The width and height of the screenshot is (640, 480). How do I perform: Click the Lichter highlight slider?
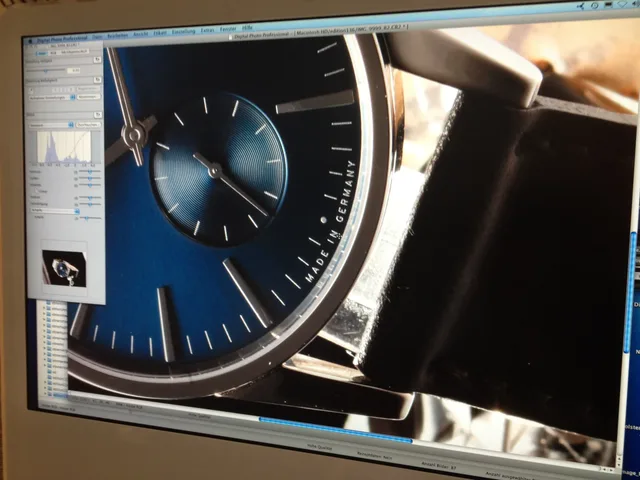coord(89,178)
